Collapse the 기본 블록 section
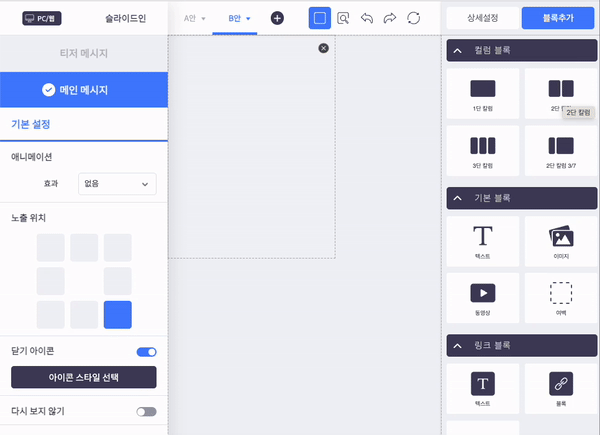Viewport: 600px width, 435px height. 456,198
